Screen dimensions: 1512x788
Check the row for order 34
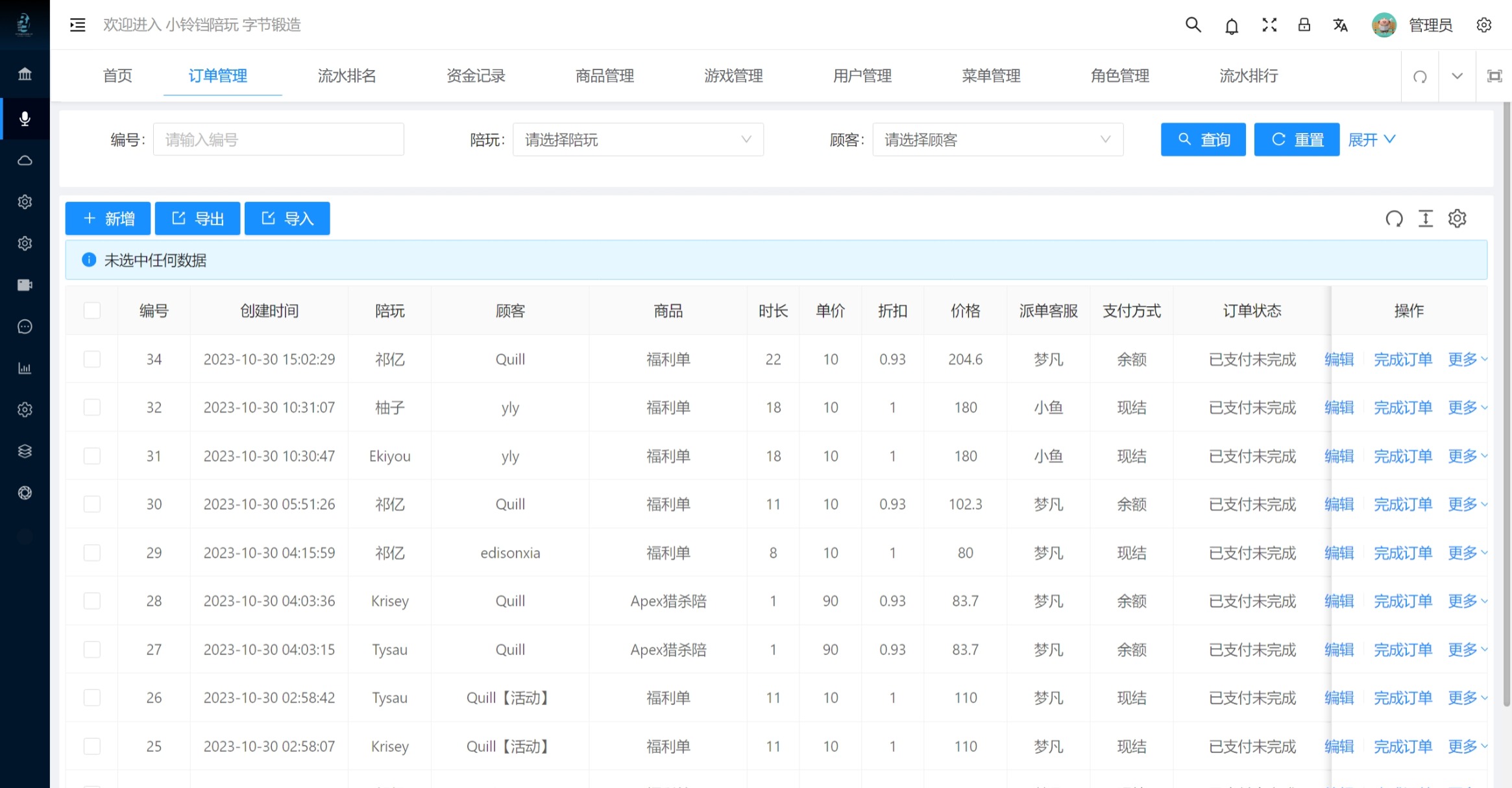point(92,359)
